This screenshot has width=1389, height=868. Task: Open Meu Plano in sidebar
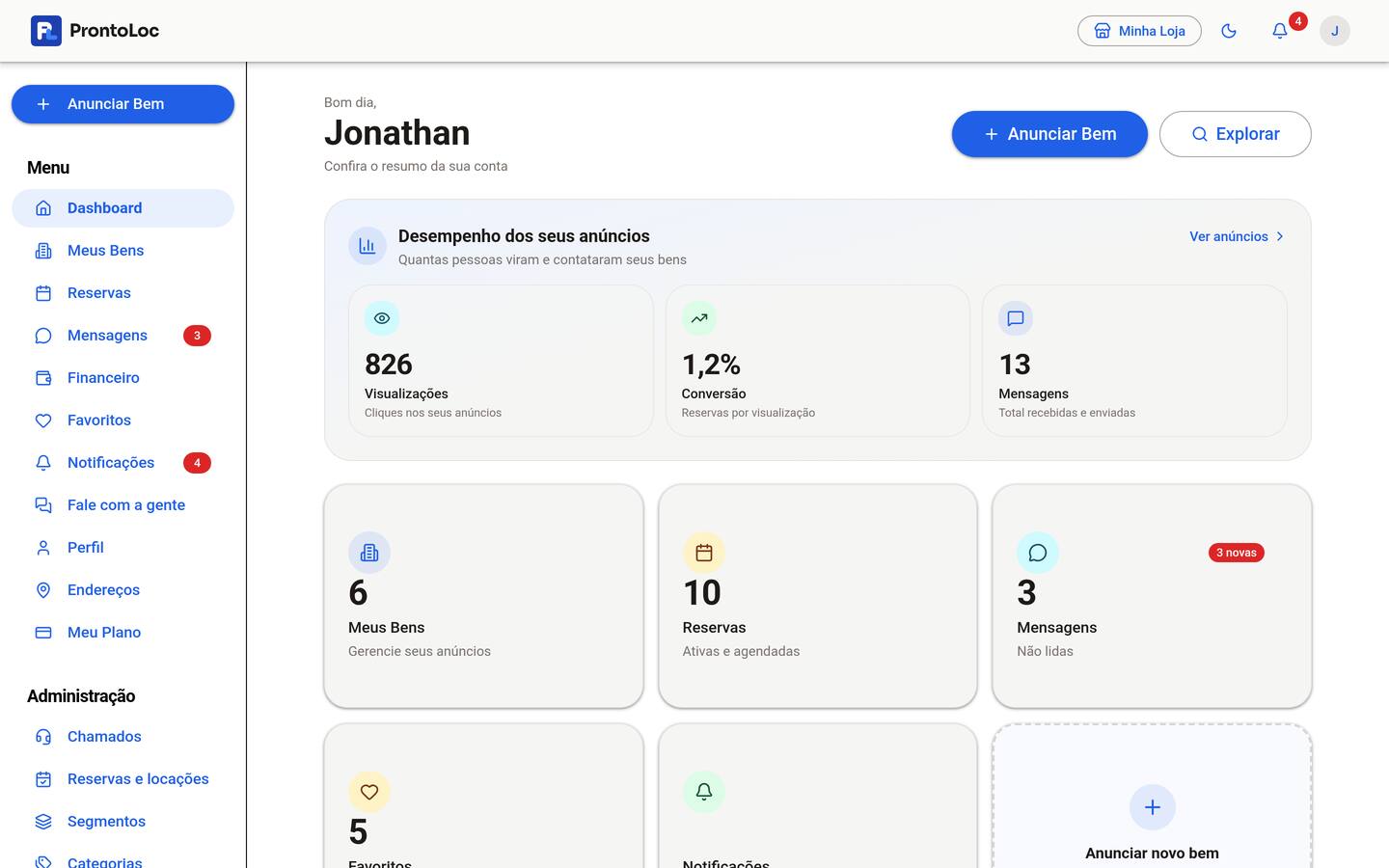tap(123, 633)
